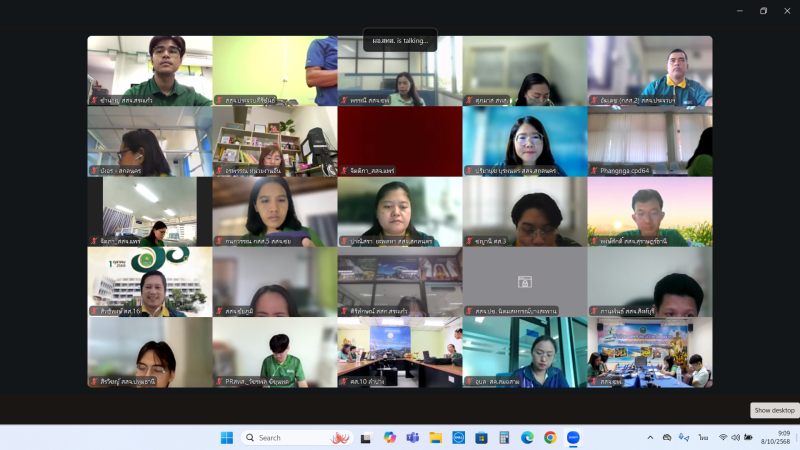This screenshot has height=450, width=800.
Task: Select the Phangnga.cpd64 video tile
Action: [650, 141]
